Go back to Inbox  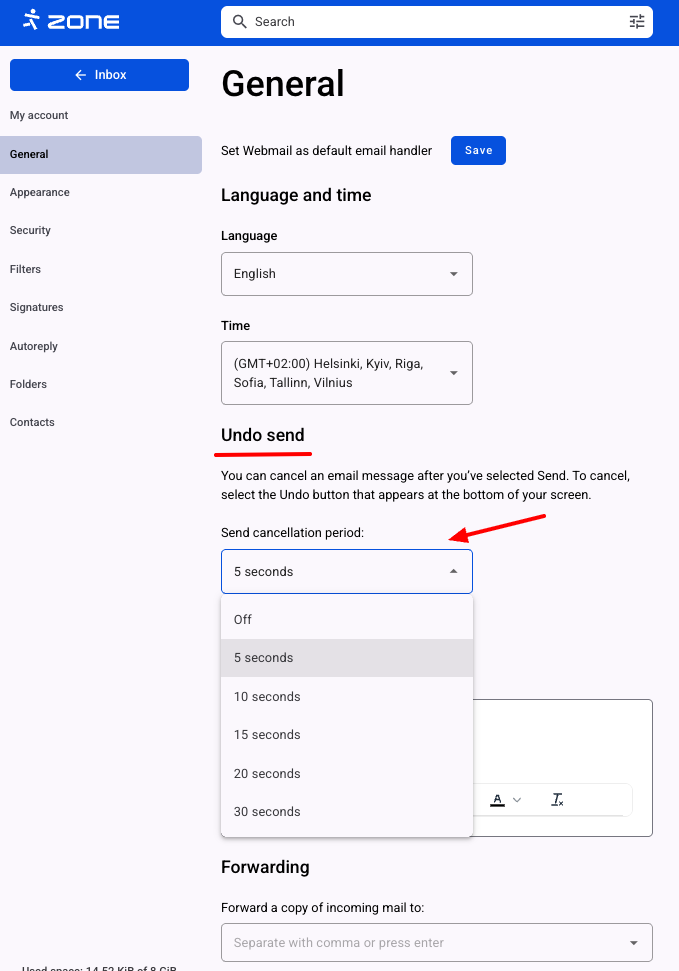[99, 75]
